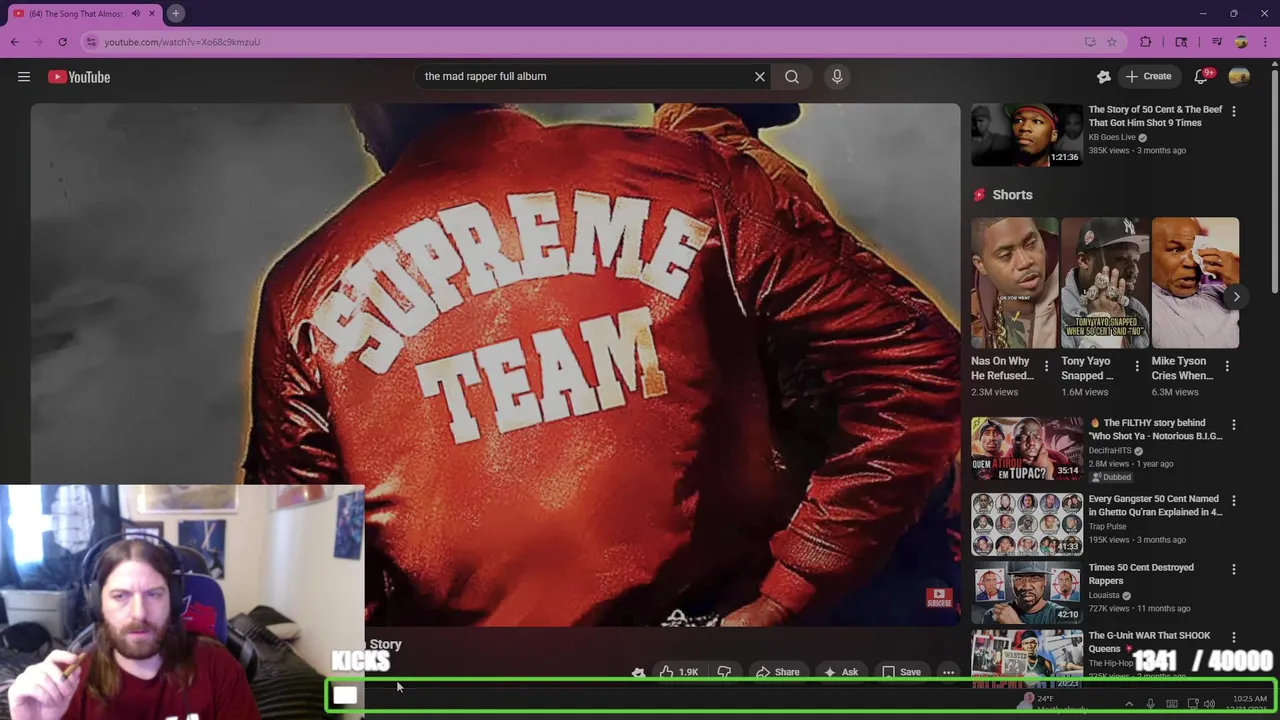The width and height of the screenshot is (1280, 720).
Task: Open options for Nas On Why short
Action: coord(1046,366)
